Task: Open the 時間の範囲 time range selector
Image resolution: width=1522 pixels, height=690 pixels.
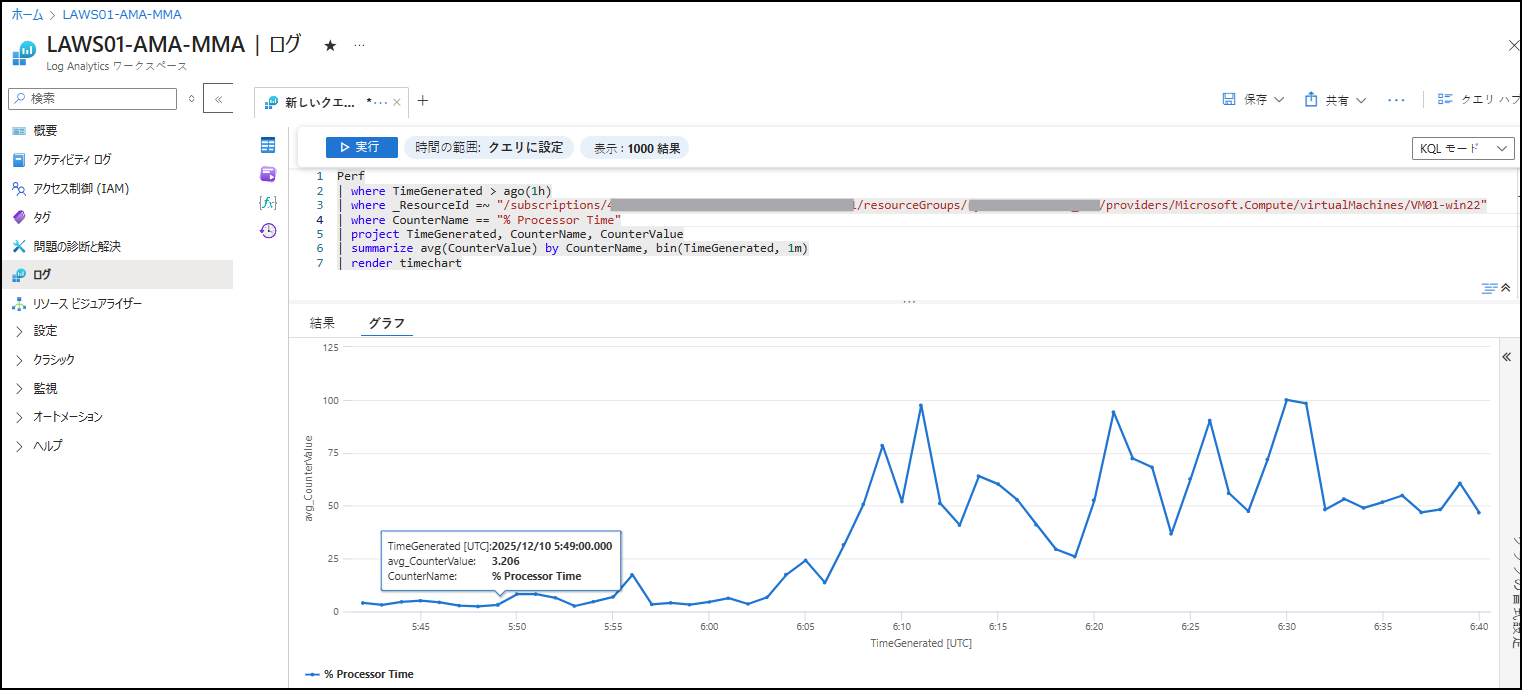Action: [x=489, y=148]
